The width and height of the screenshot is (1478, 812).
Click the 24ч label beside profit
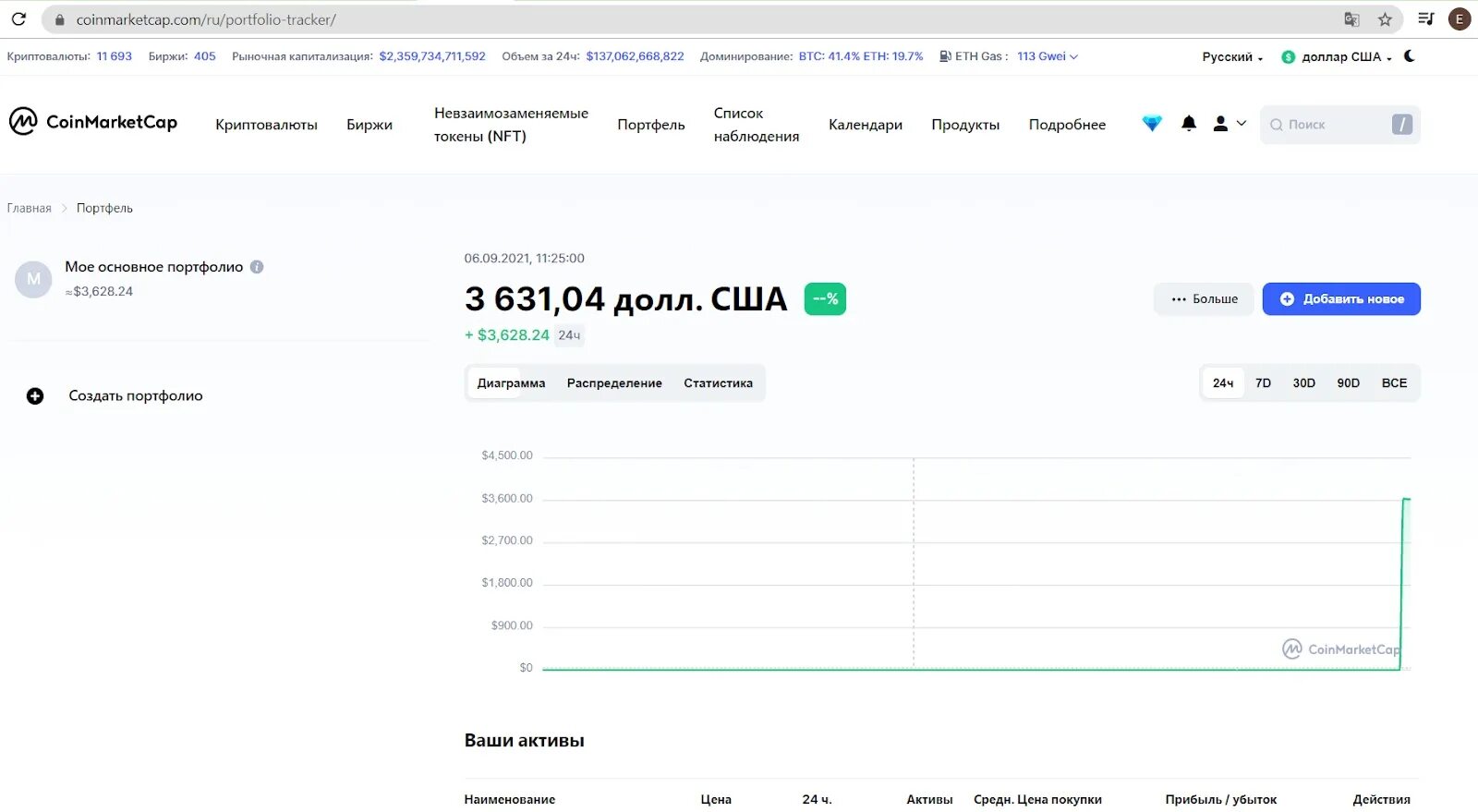pyautogui.click(x=569, y=335)
